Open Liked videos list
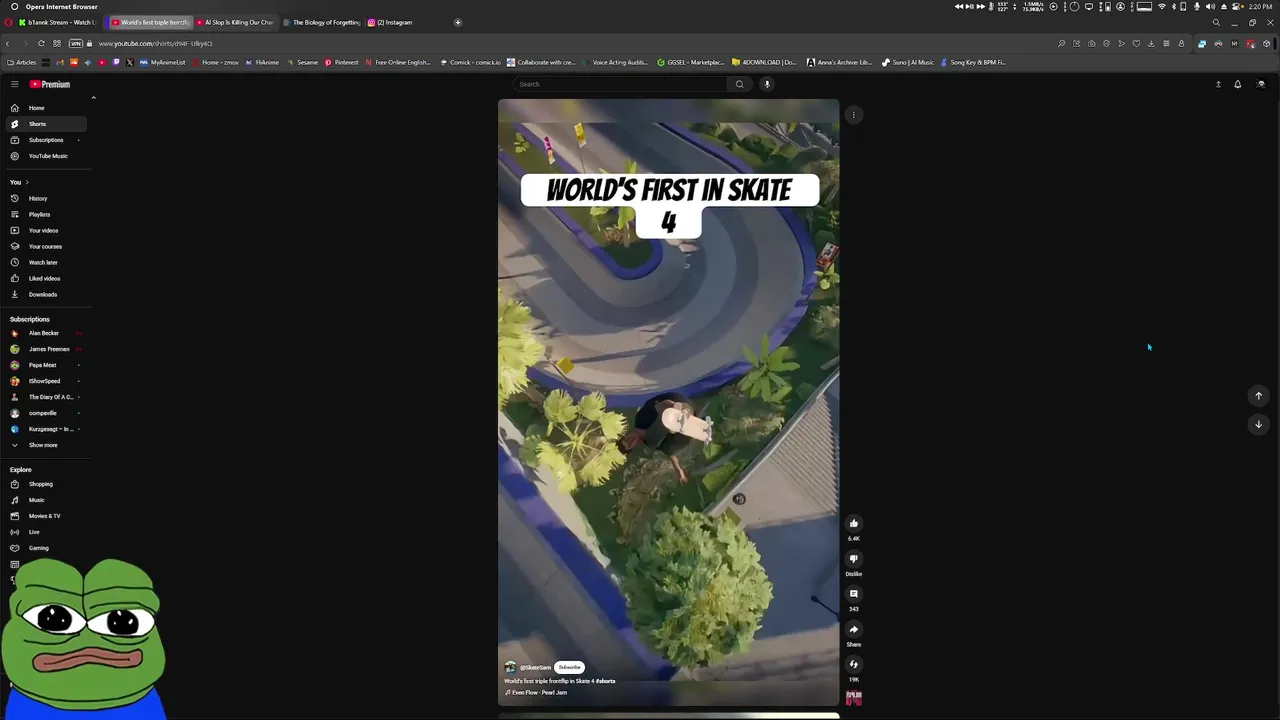Image resolution: width=1280 pixels, height=720 pixels. (x=45, y=278)
